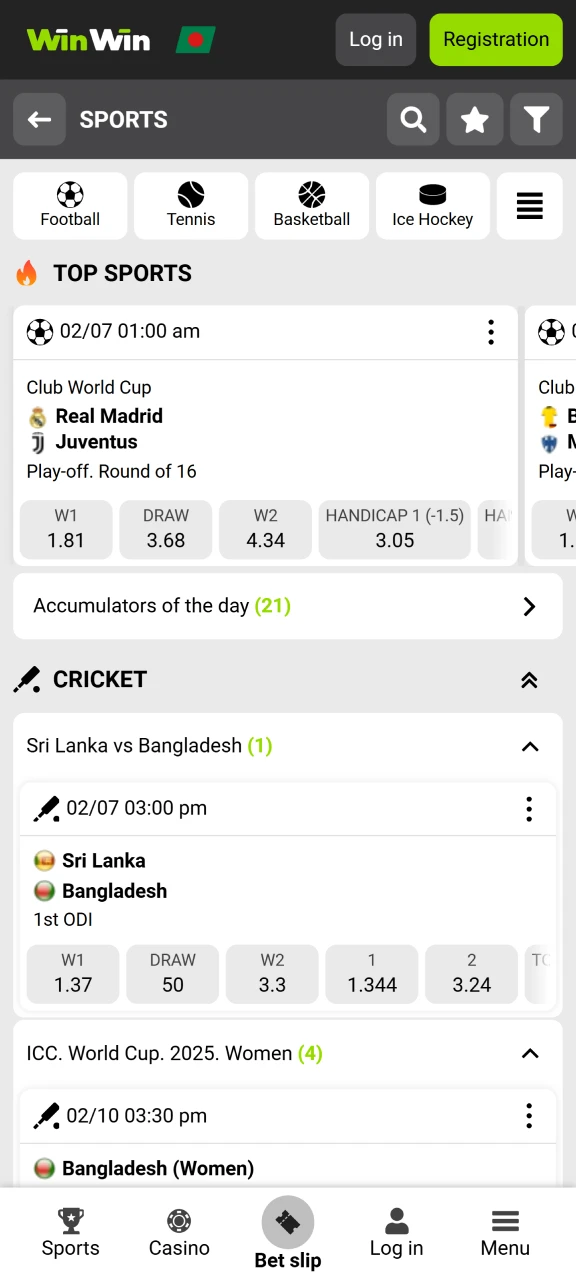Open the Bet slip icon
This screenshot has height=1280, width=576.
288,1224
